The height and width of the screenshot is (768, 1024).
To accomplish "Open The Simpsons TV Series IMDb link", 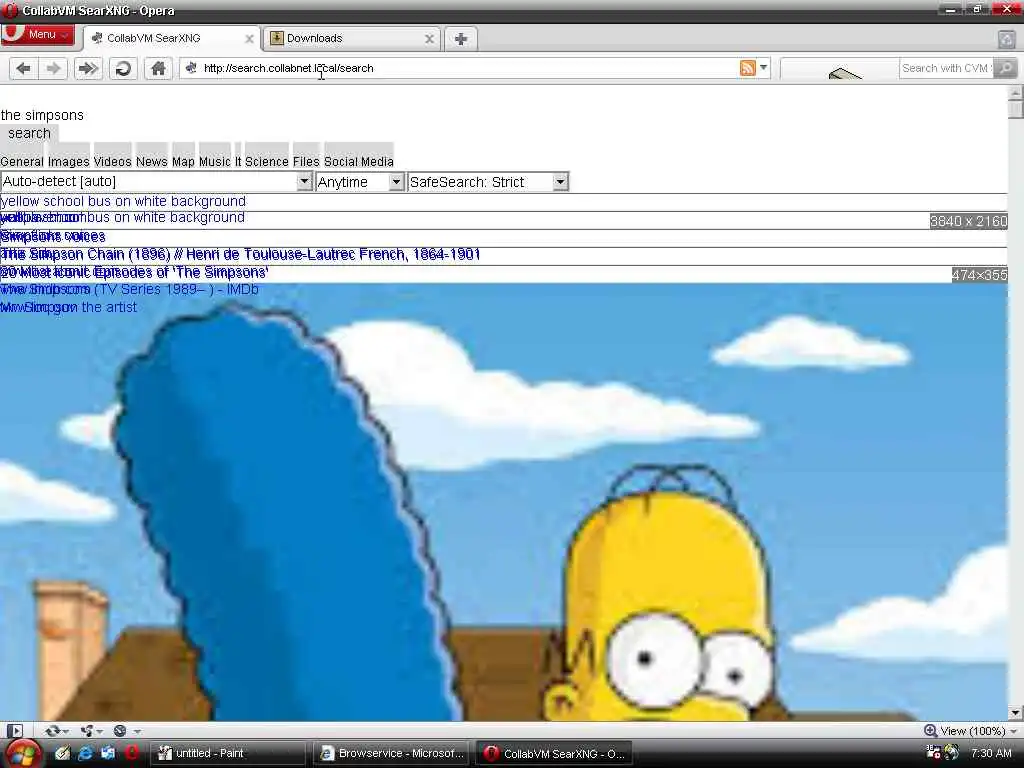I will 129,289.
